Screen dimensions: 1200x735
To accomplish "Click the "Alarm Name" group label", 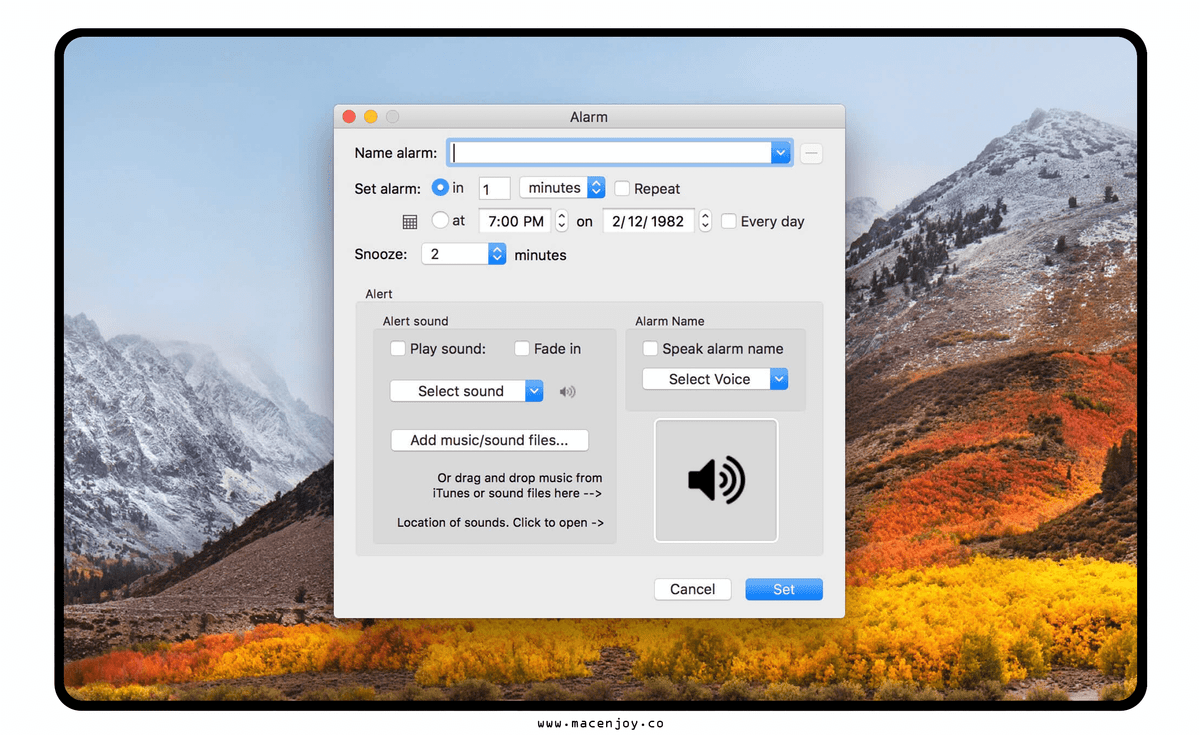I will [x=670, y=321].
